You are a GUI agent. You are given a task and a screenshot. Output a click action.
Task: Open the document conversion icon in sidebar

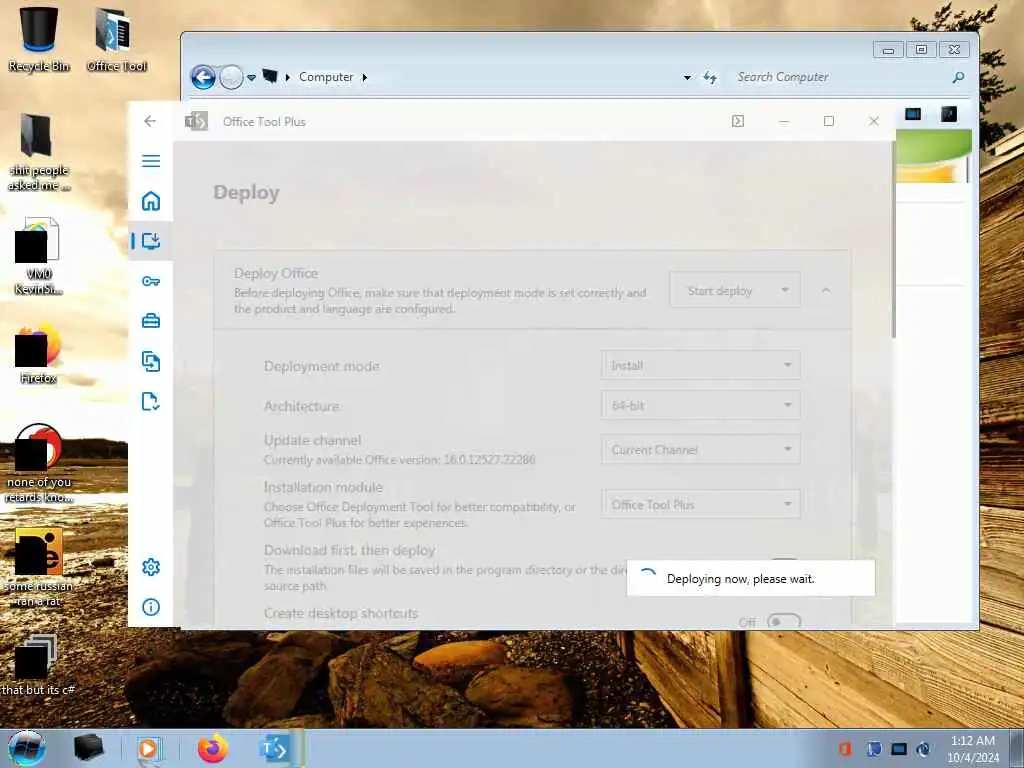coord(151,361)
